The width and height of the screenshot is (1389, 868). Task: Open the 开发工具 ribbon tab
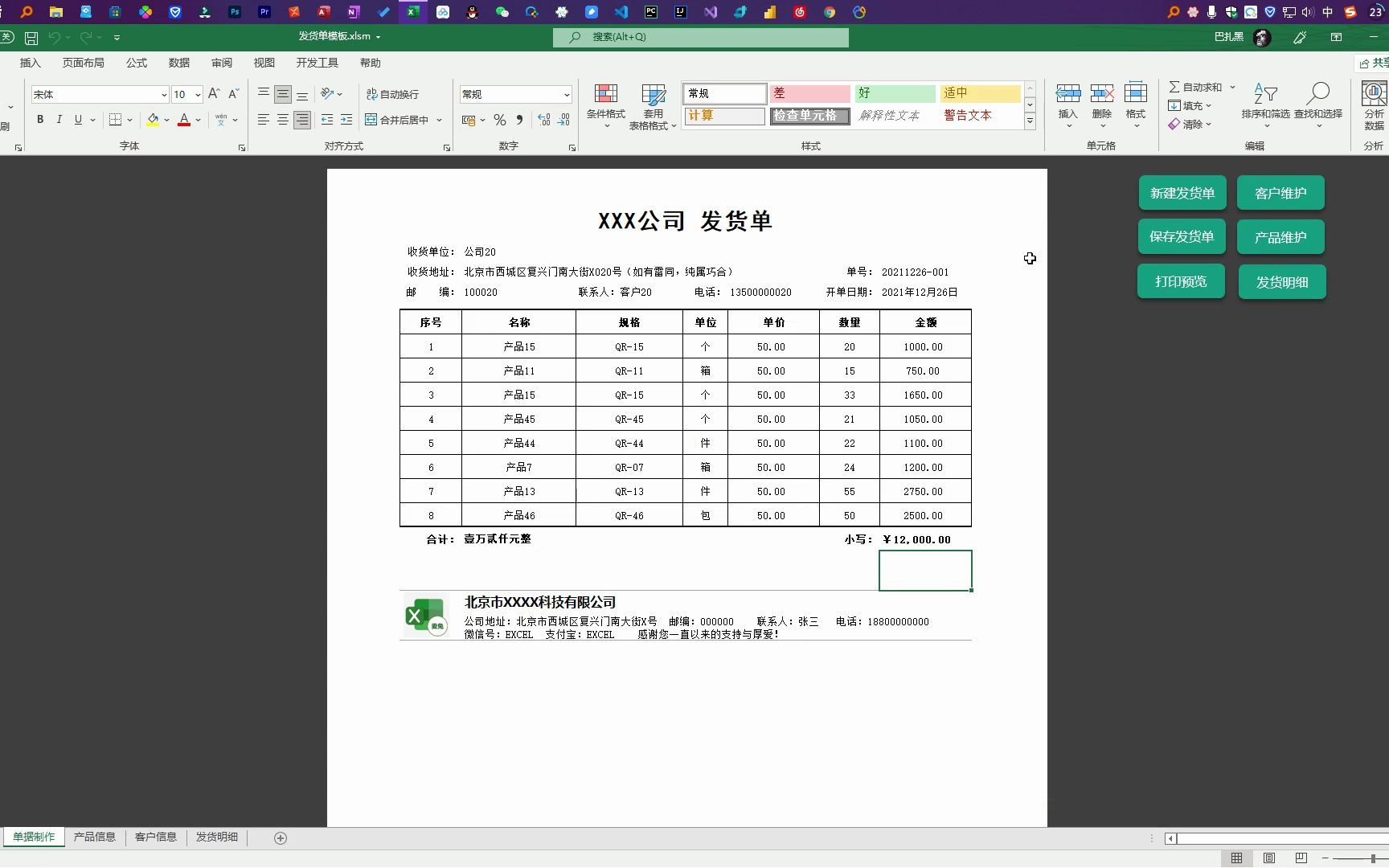[x=317, y=63]
